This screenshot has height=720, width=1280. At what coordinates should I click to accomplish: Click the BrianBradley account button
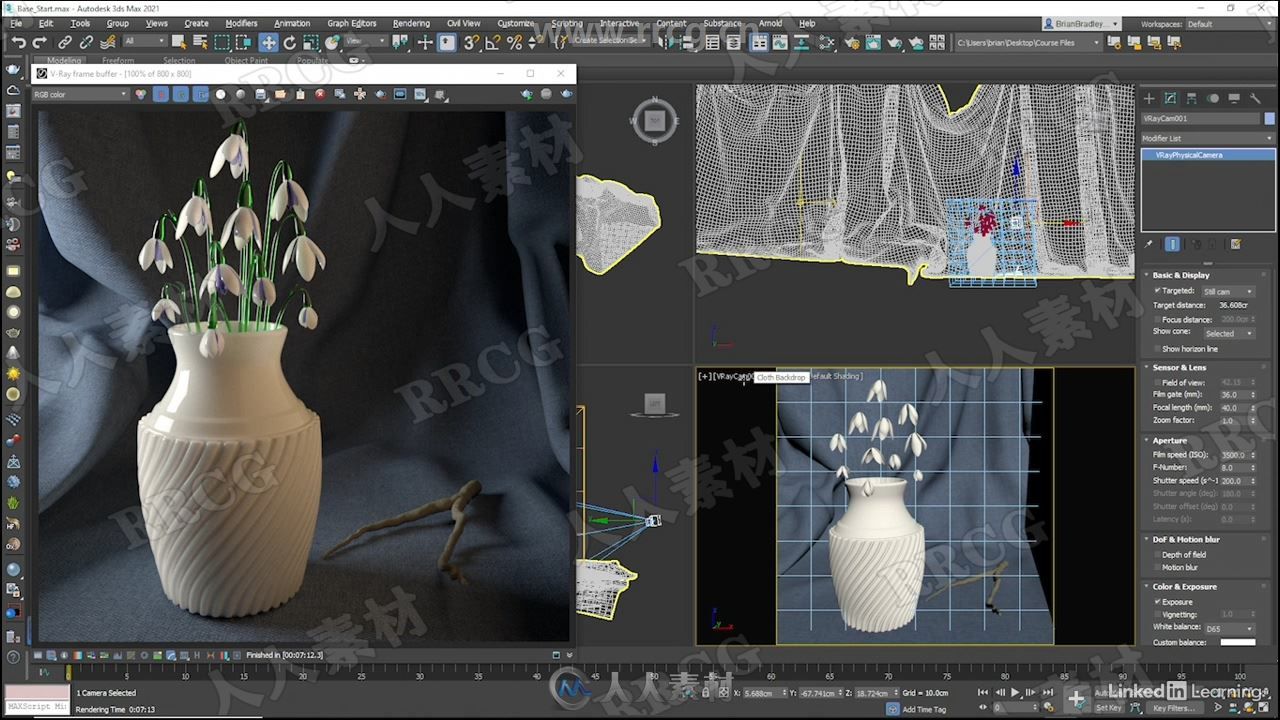pos(1080,23)
